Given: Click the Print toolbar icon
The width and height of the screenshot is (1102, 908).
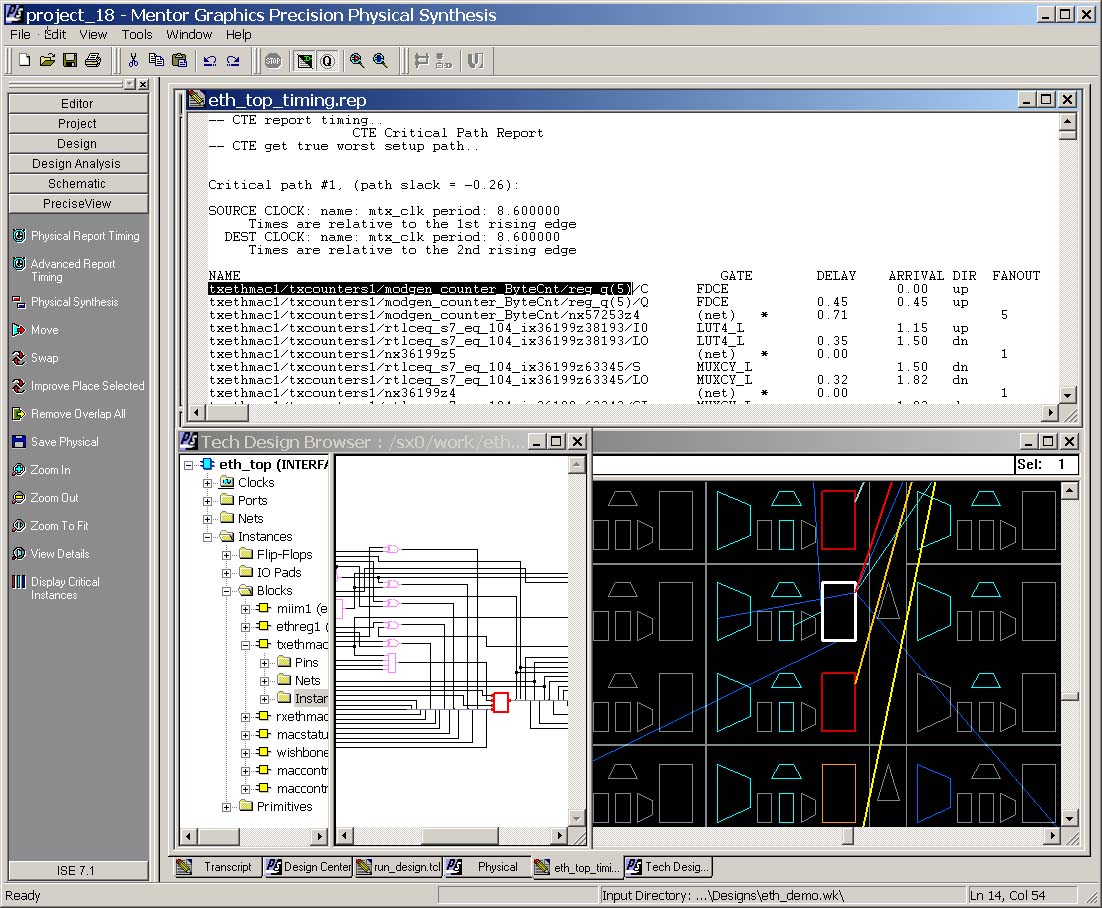Looking at the screenshot, I should (93, 60).
